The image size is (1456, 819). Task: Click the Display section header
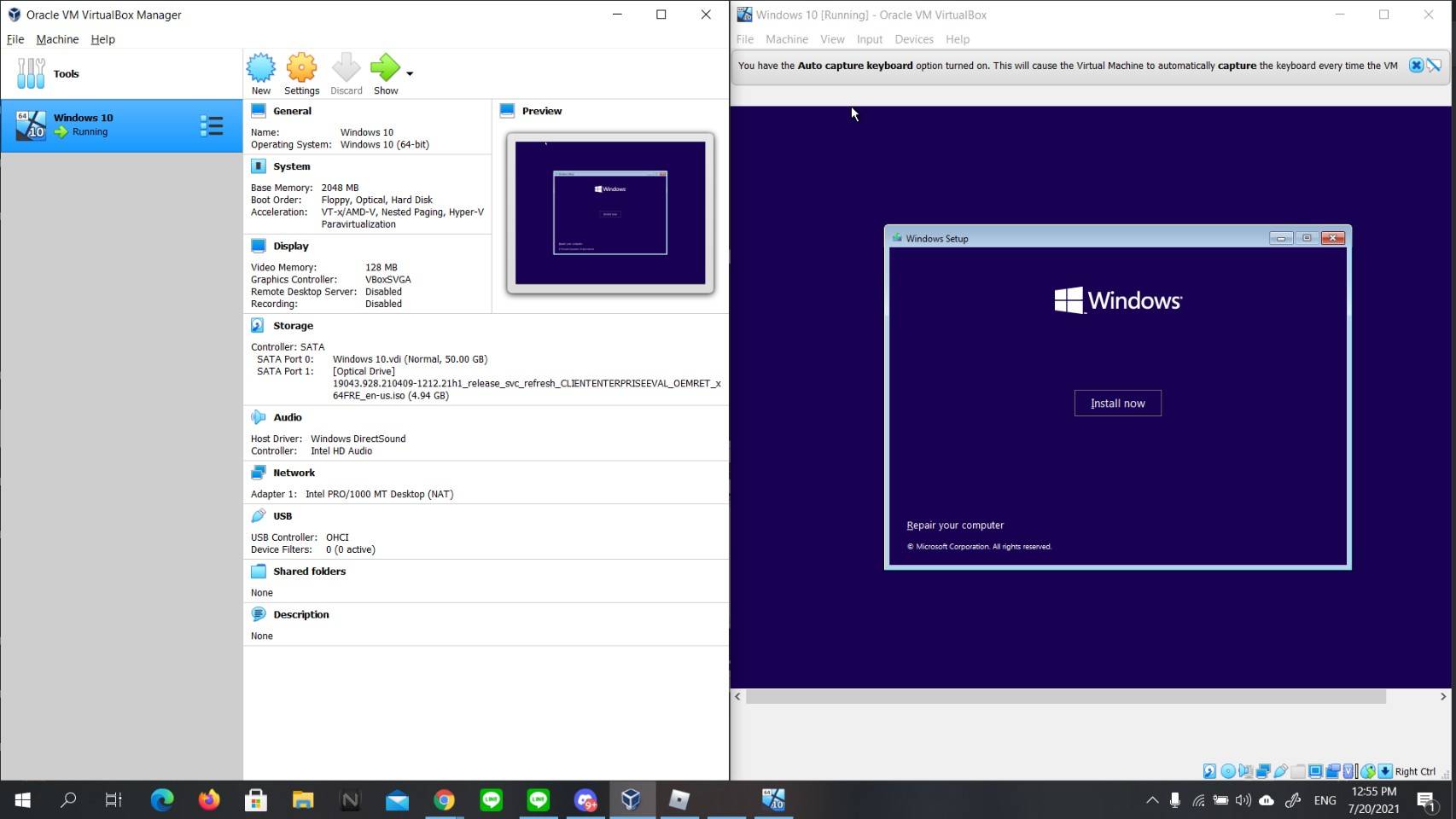[291, 246]
